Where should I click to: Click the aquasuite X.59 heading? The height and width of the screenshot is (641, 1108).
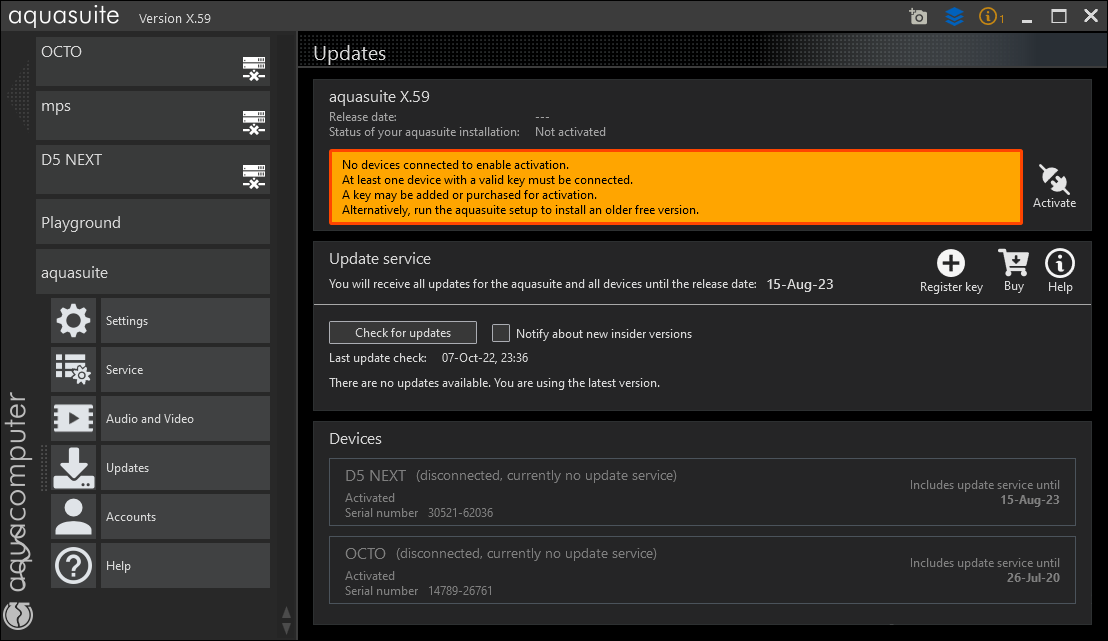tap(379, 97)
